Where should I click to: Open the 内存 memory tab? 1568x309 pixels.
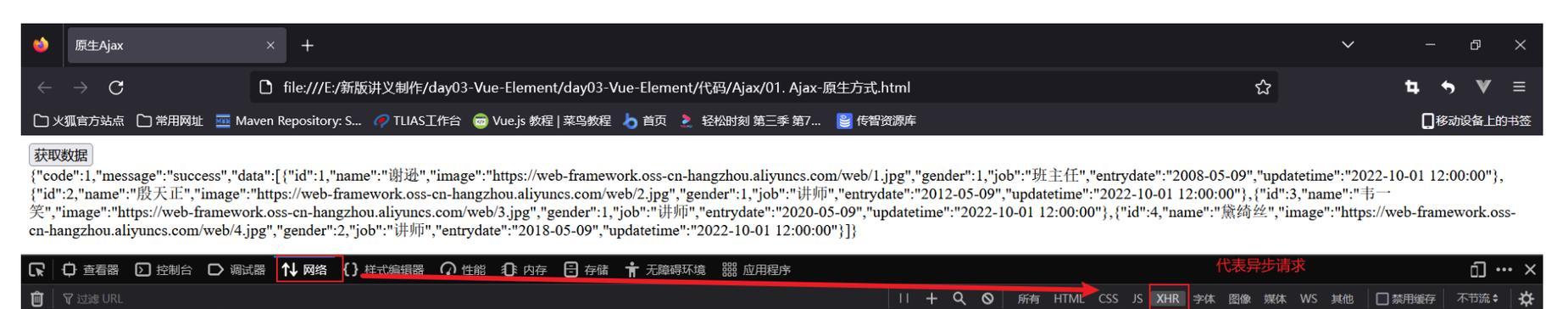[525, 270]
